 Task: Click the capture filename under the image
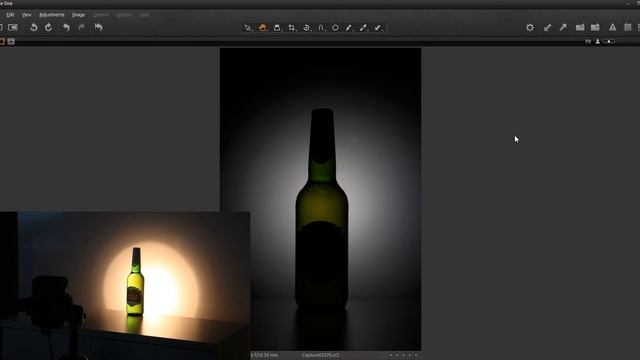320,355
